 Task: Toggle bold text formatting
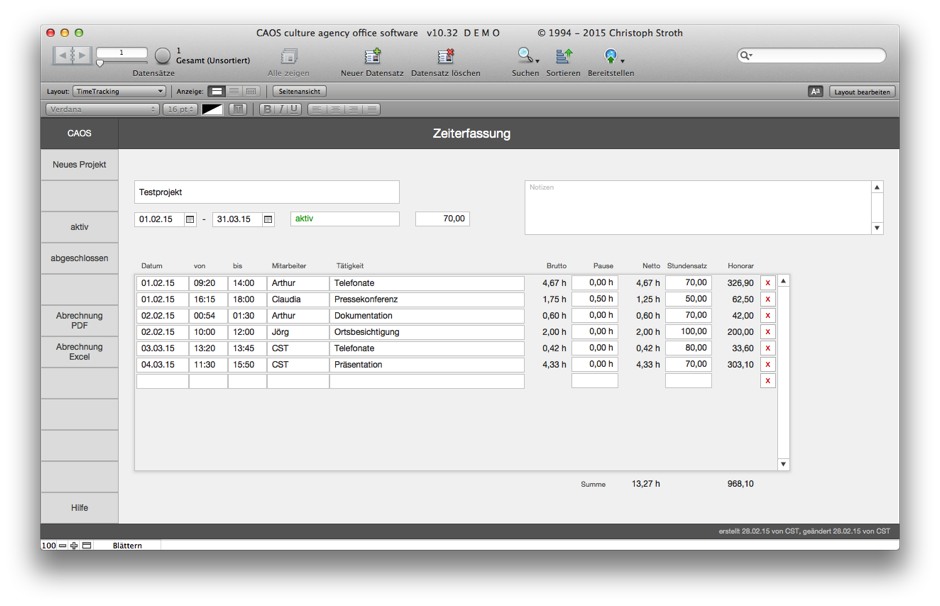pyautogui.click(x=267, y=109)
